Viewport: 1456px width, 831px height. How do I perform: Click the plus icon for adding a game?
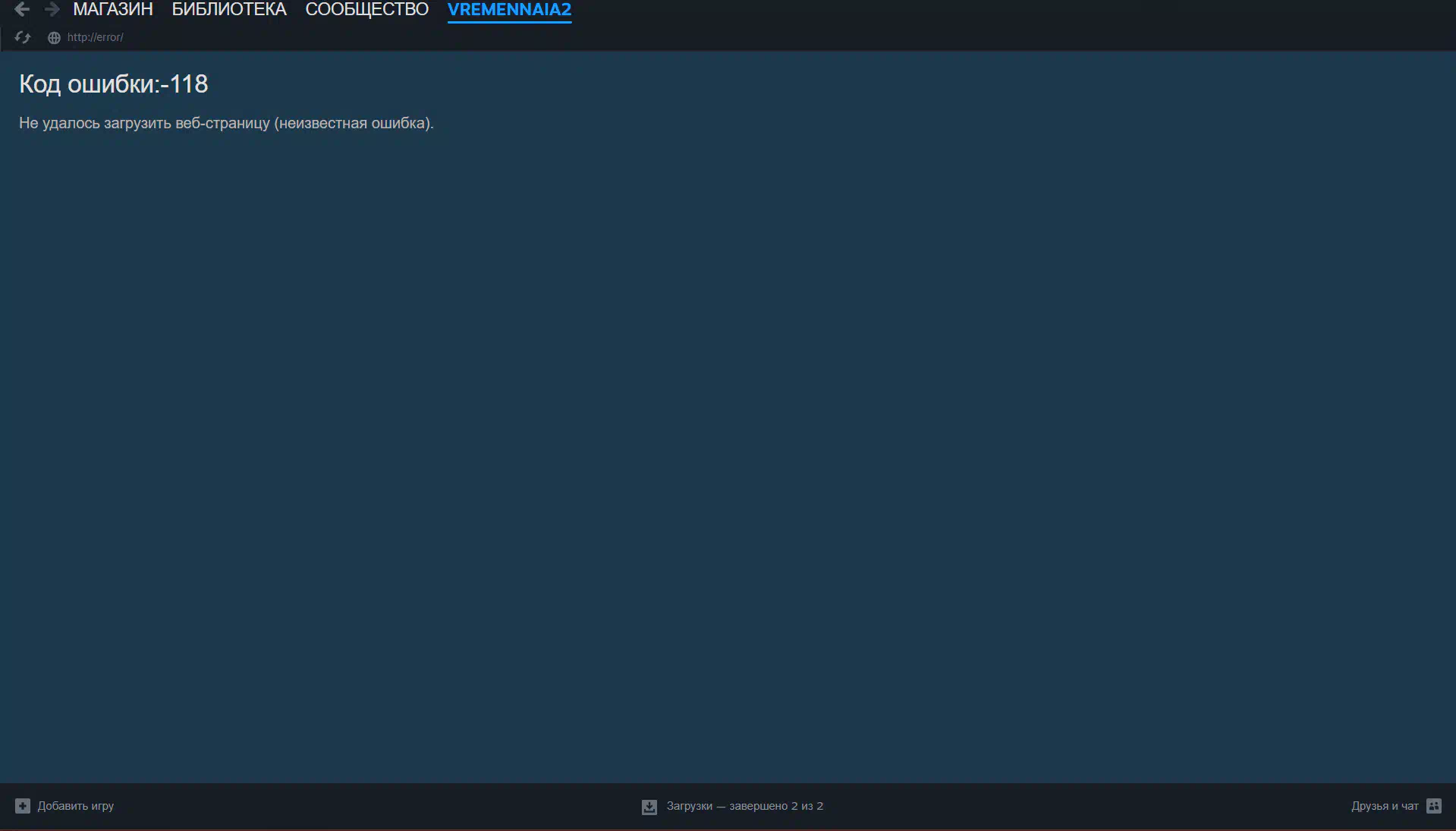pyautogui.click(x=23, y=806)
